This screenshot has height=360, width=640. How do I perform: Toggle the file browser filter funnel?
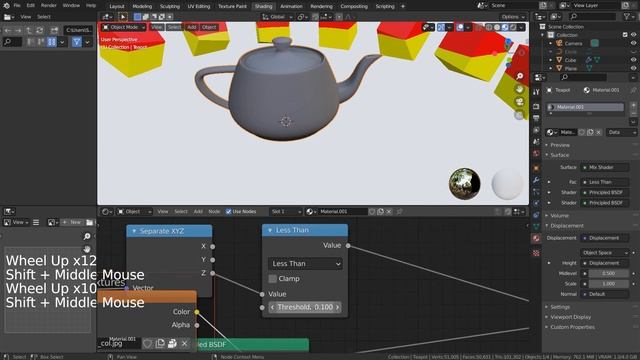tap(76, 42)
